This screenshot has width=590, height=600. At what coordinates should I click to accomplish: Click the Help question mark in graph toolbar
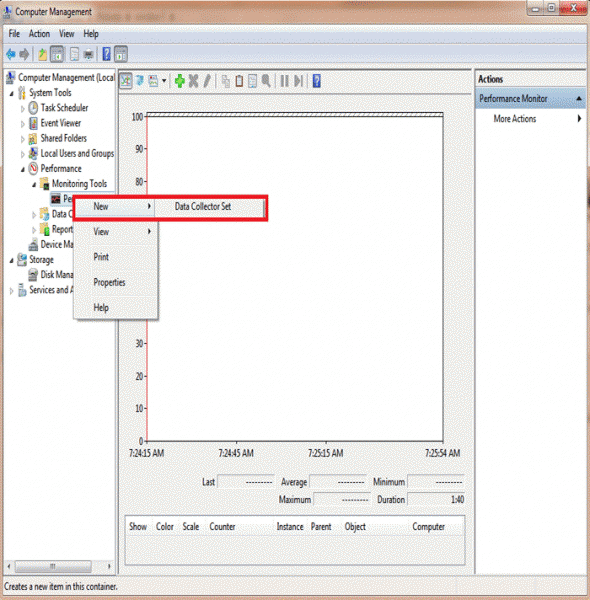coord(316,81)
